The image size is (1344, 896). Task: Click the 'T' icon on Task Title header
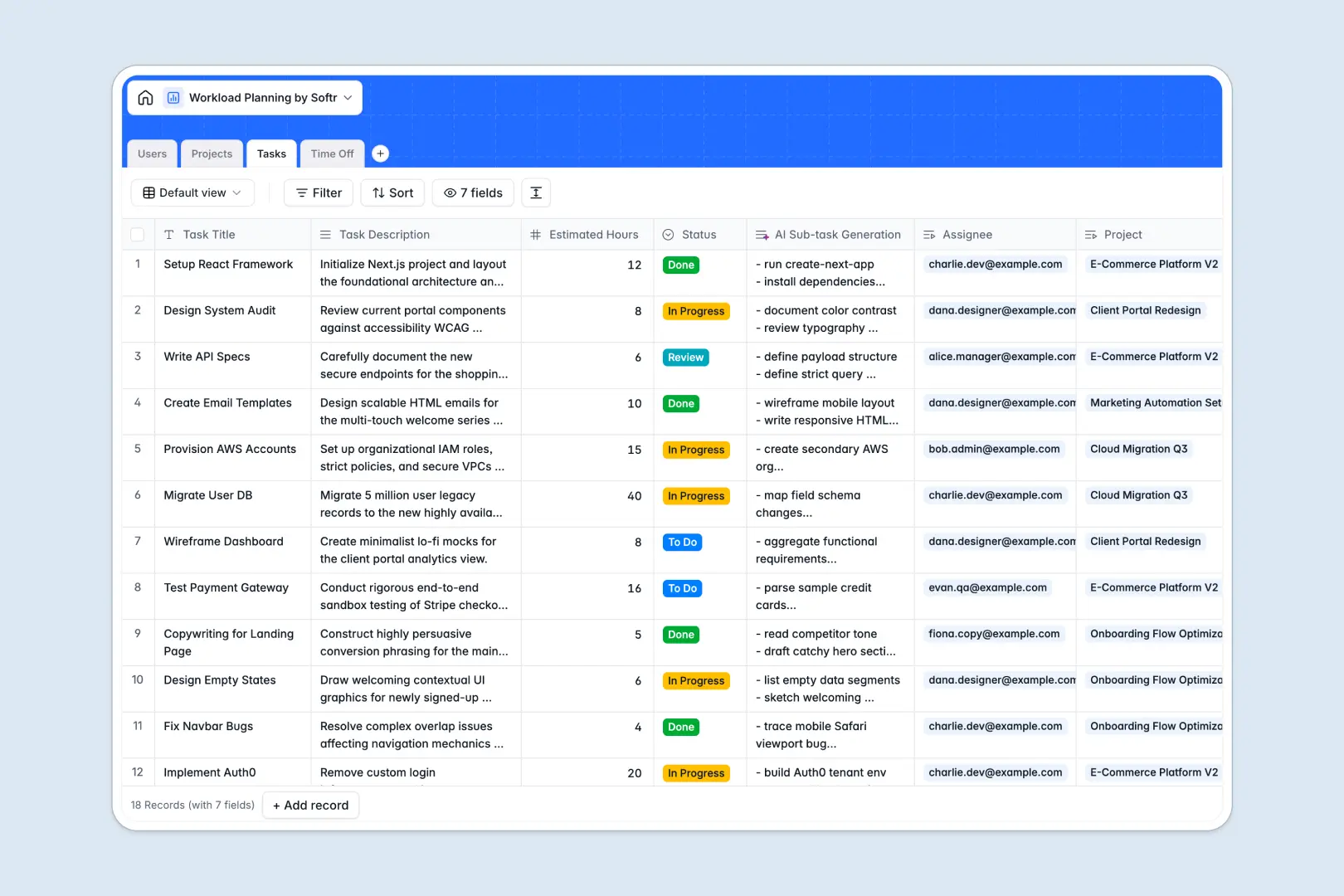point(169,234)
